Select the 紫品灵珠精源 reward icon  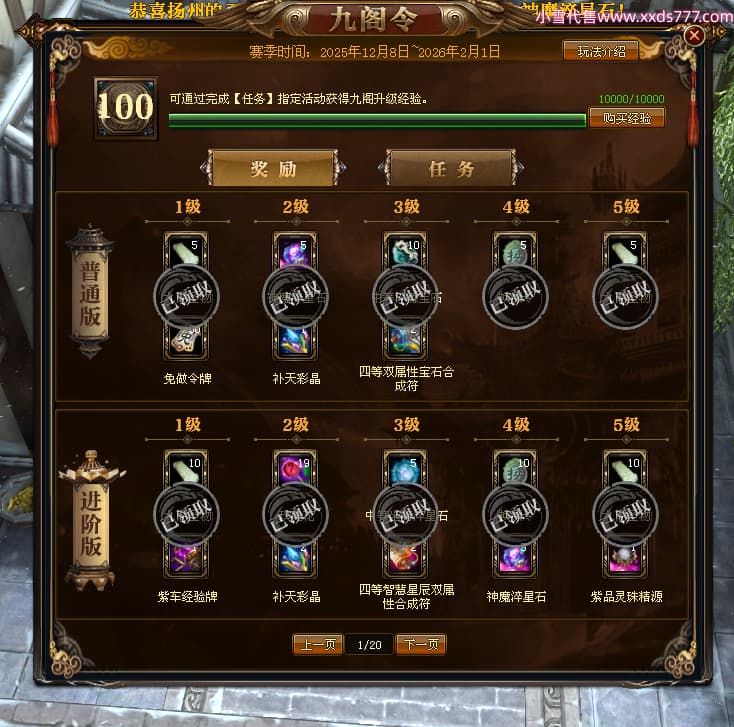pos(625,558)
